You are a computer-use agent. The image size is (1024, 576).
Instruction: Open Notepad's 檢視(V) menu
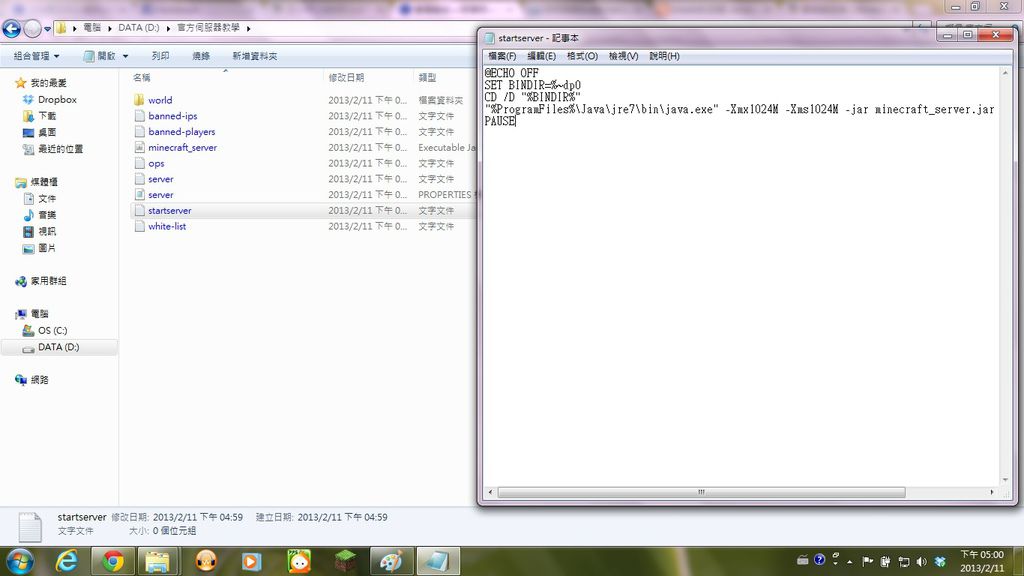coord(623,56)
